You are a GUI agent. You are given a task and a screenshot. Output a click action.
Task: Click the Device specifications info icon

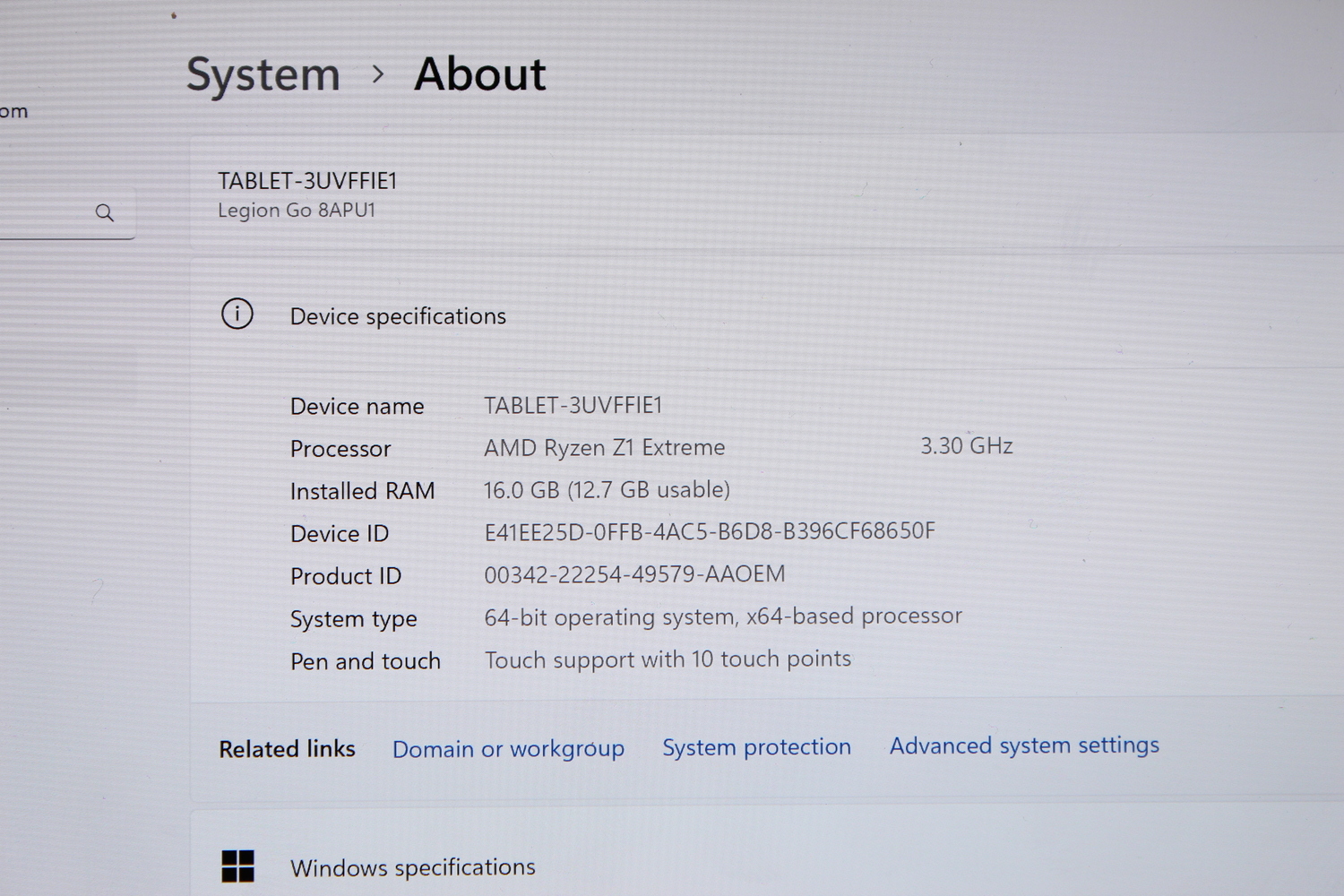(237, 314)
